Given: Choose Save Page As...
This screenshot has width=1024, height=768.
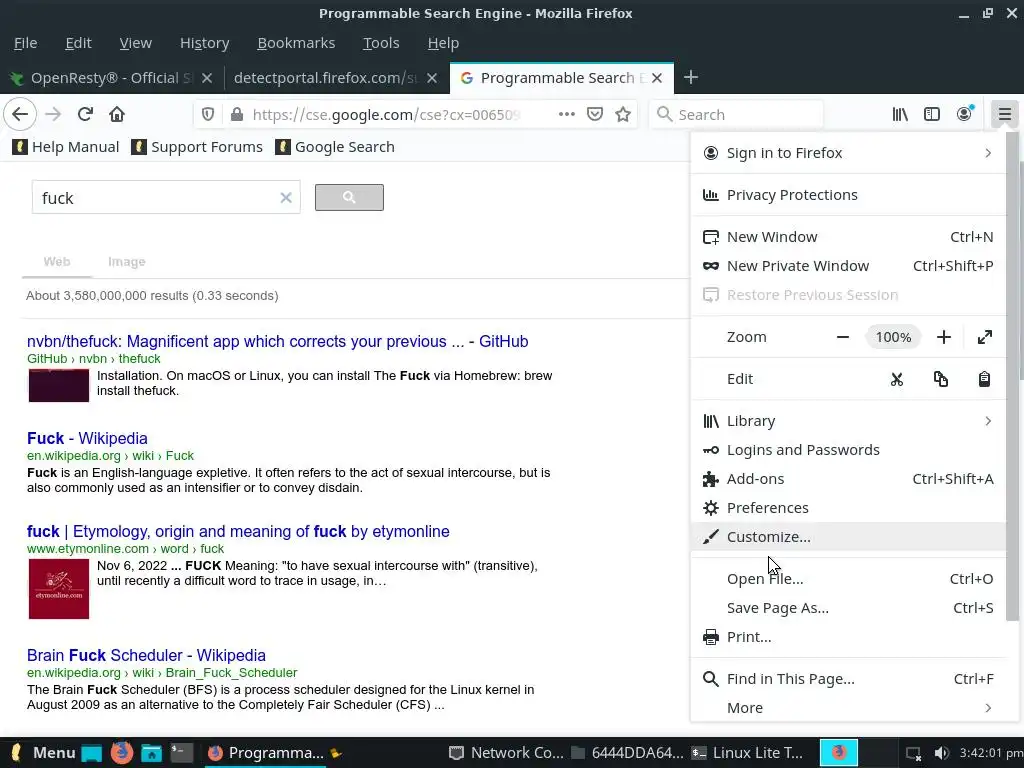Looking at the screenshot, I should (x=848, y=608).
